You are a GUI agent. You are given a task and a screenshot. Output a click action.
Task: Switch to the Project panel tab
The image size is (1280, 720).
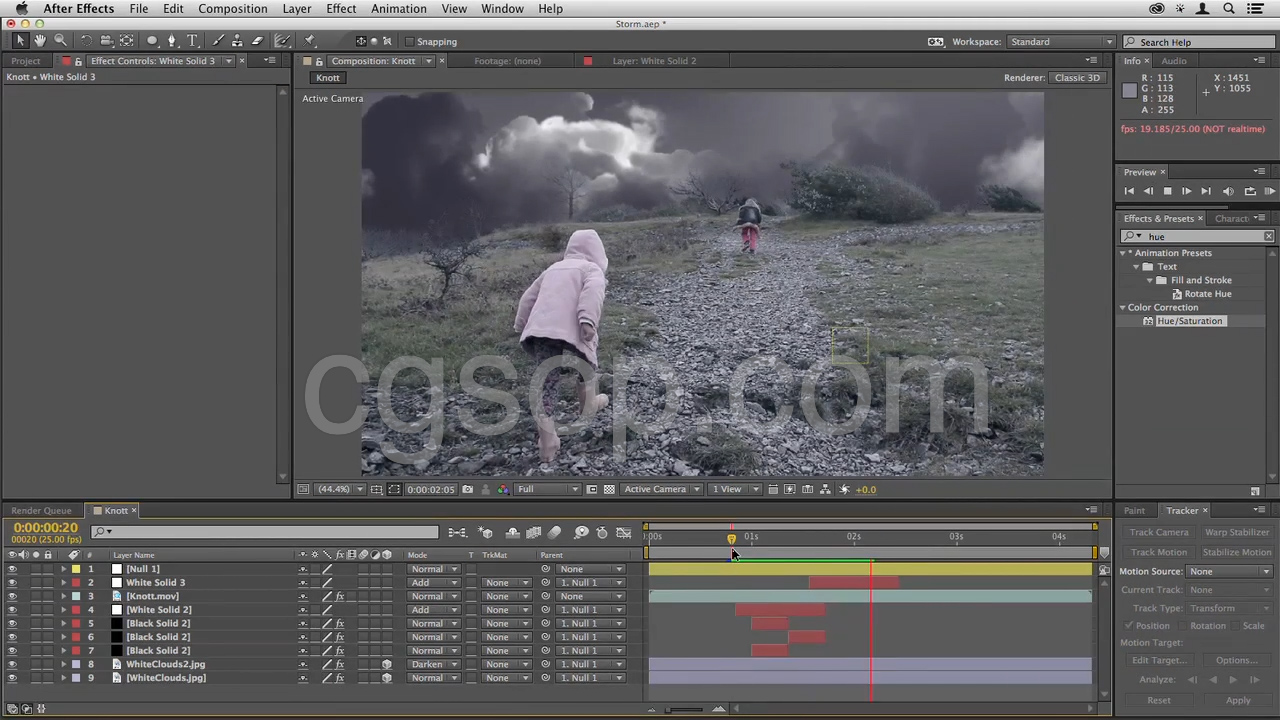coord(26,61)
